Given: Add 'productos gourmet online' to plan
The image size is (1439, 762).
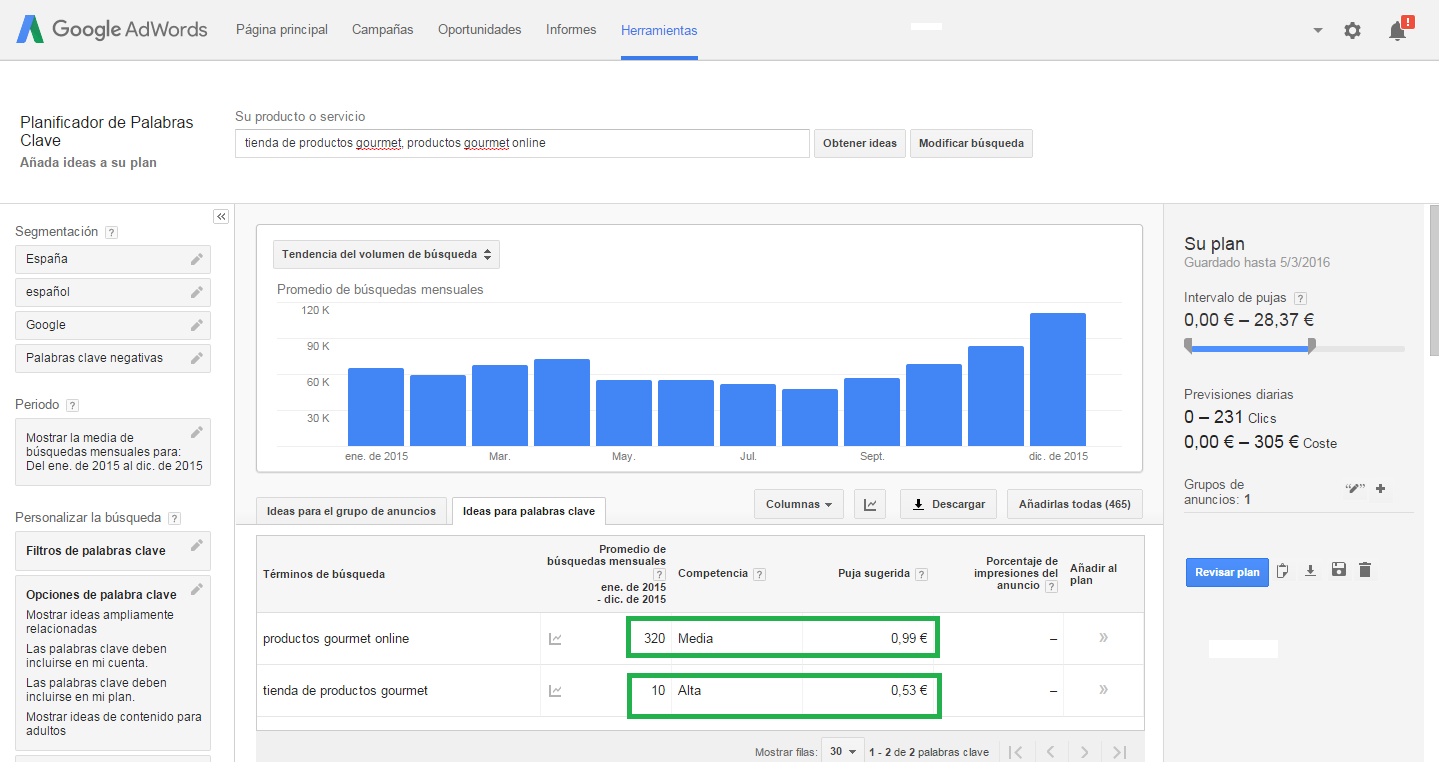Looking at the screenshot, I should pyautogui.click(x=1103, y=638).
